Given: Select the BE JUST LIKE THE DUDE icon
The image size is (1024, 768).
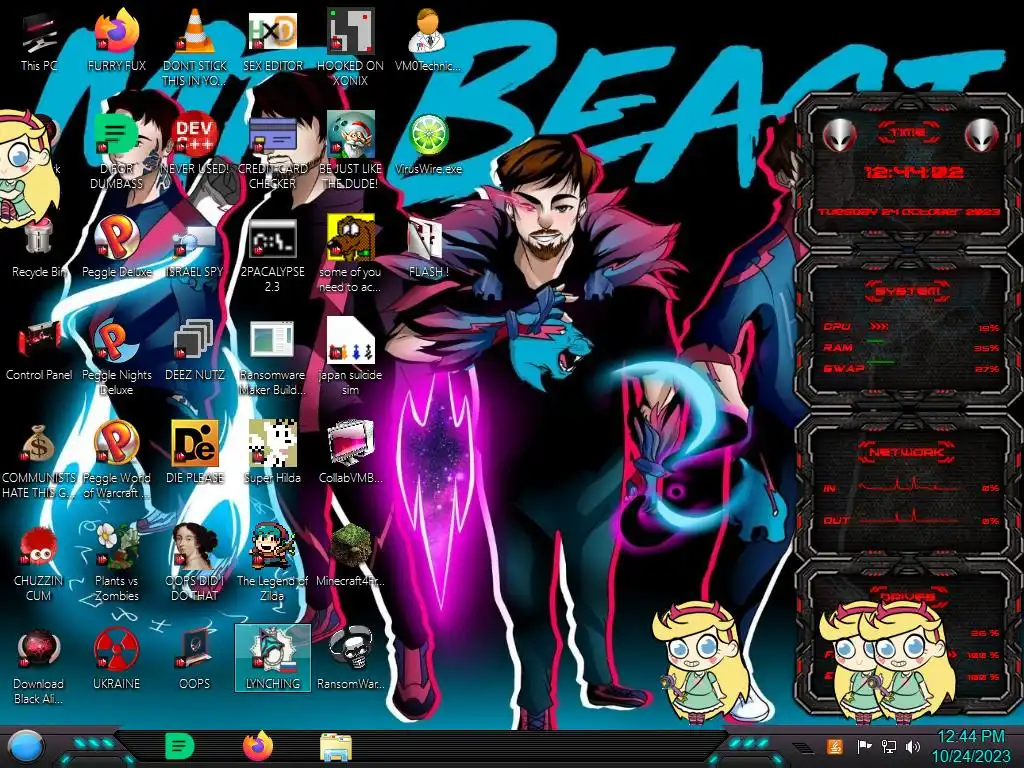Looking at the screenshot, I should tap(351, 134).
